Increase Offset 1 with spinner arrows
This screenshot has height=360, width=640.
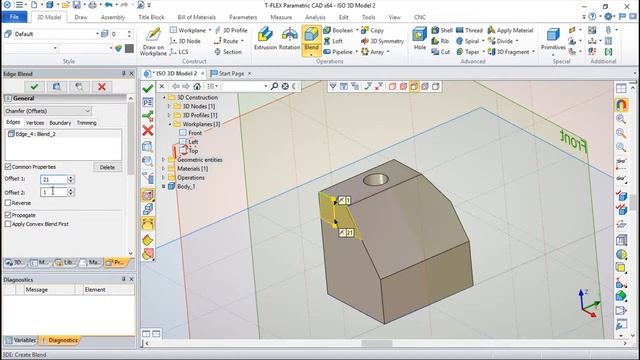[x=71, y=178]
